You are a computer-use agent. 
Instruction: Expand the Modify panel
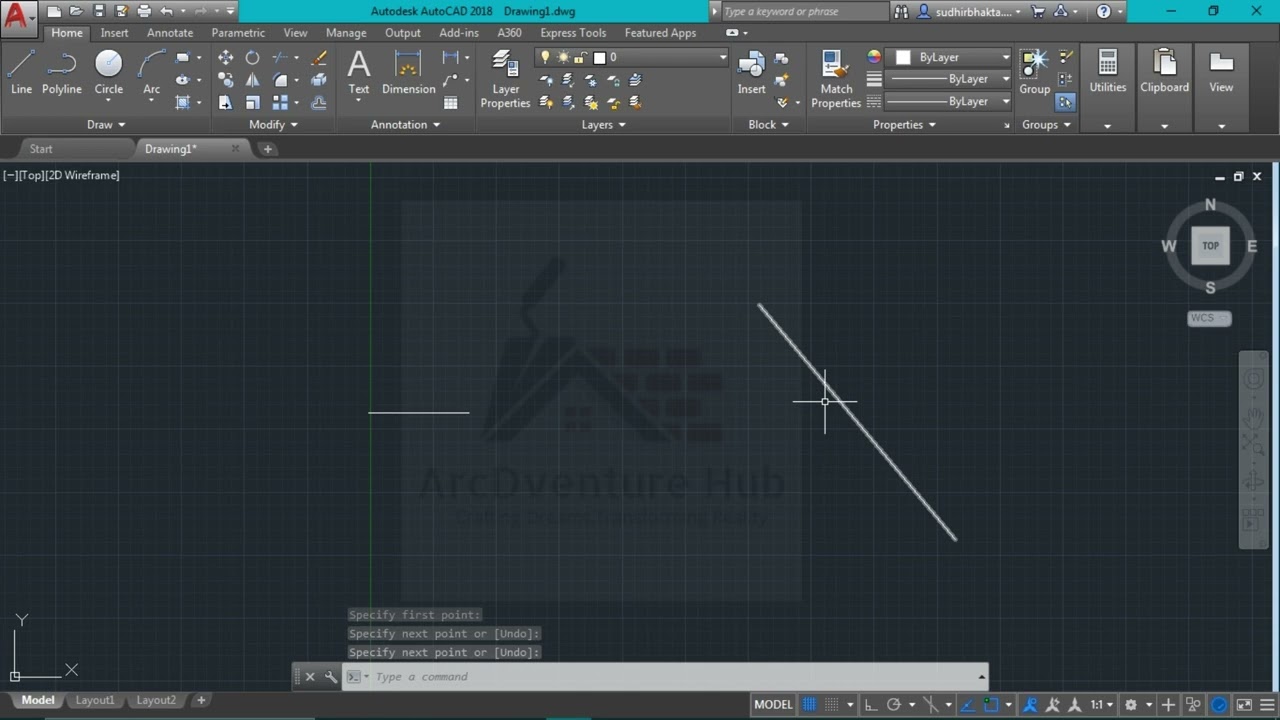coord(273,125)
